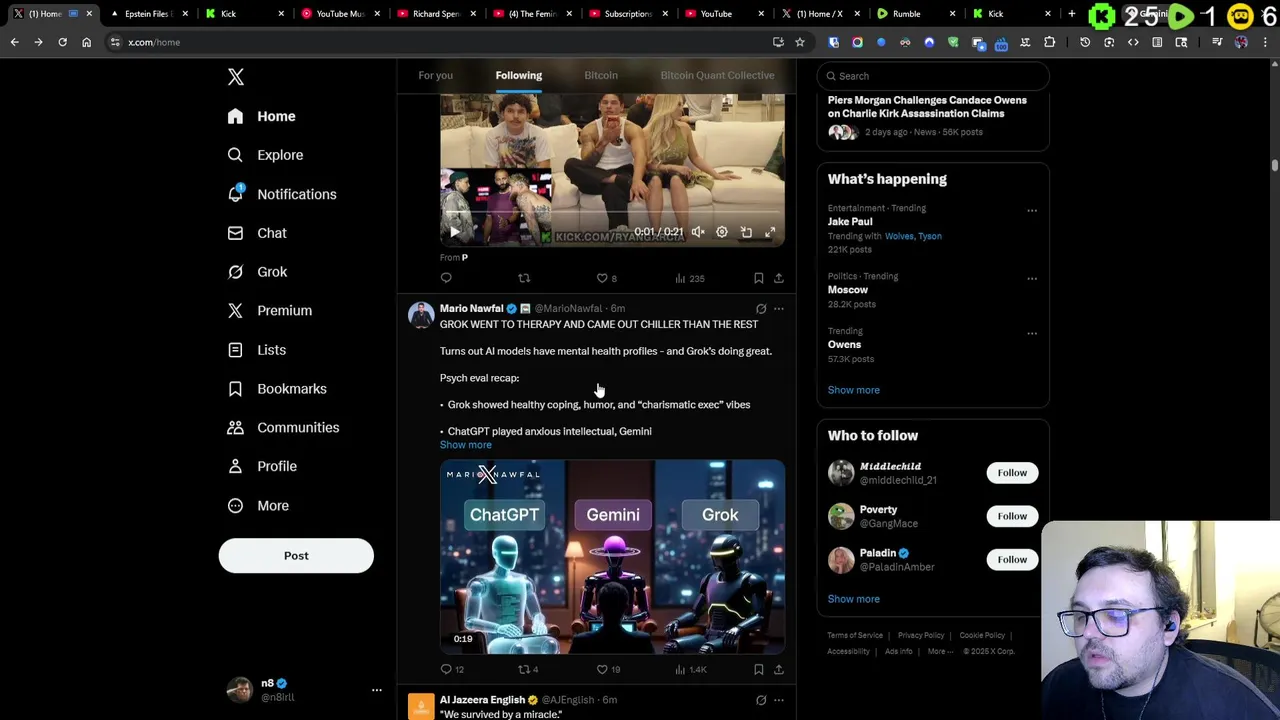Click the X logo in sidebar
Screen dimensions: 1280x720
coord(236,77)
